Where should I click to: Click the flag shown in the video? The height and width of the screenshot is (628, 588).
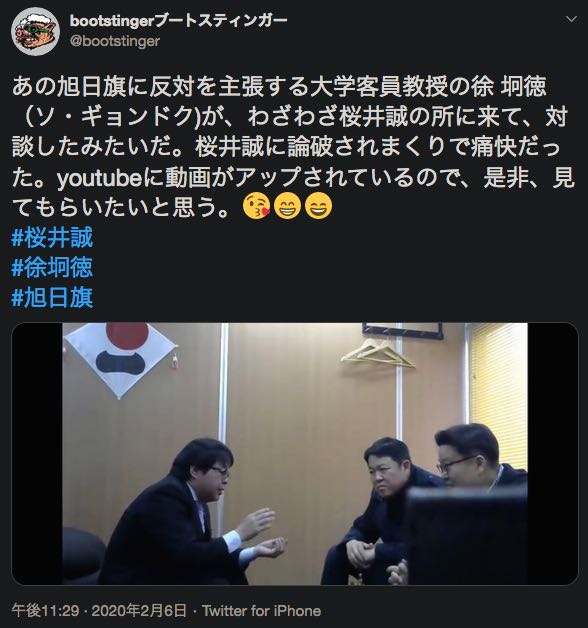click(120, 360)
